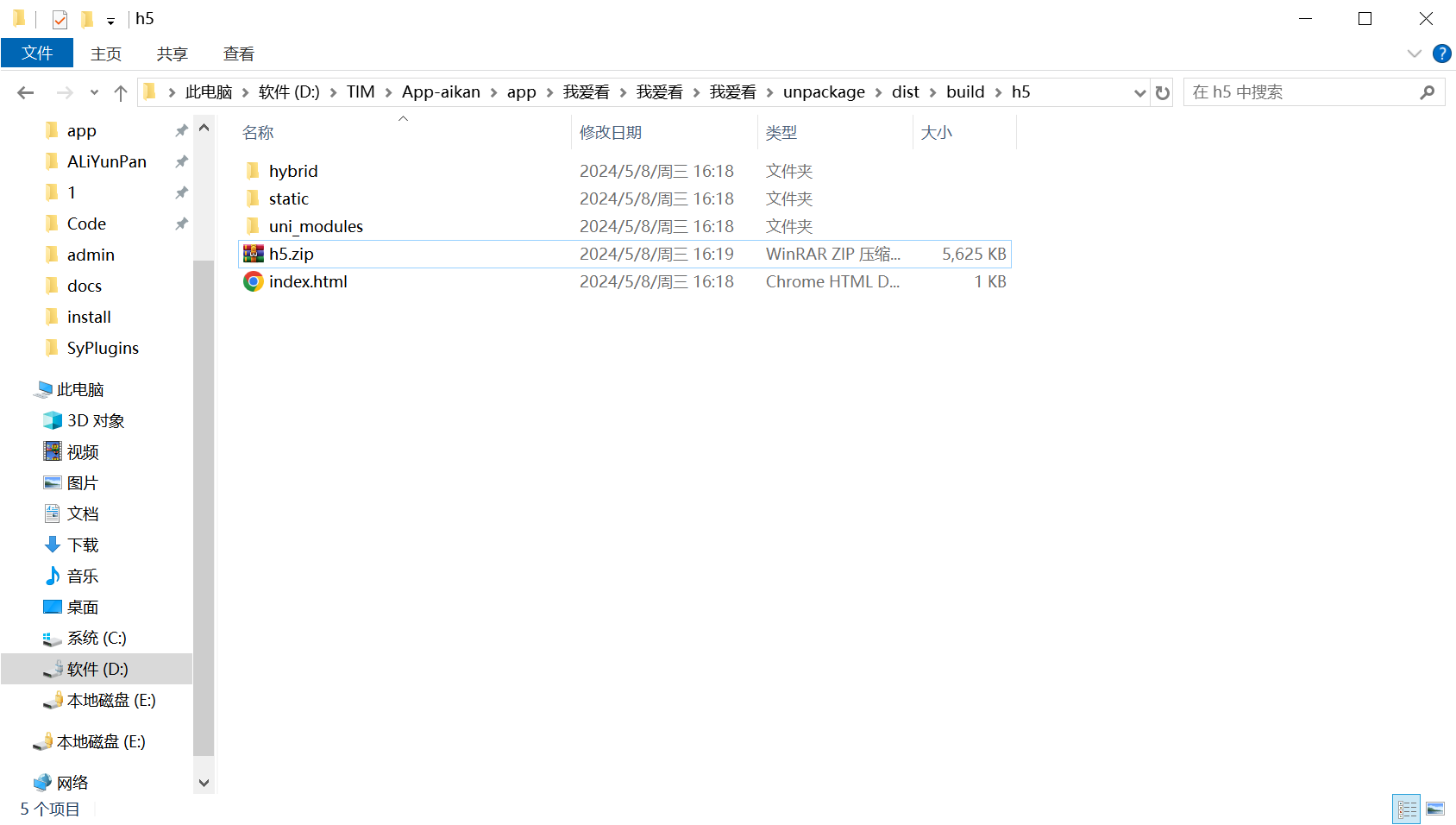Sort files by 修改日期 column header
This screenshot has height=825, width=1456.
click(611, 132)
